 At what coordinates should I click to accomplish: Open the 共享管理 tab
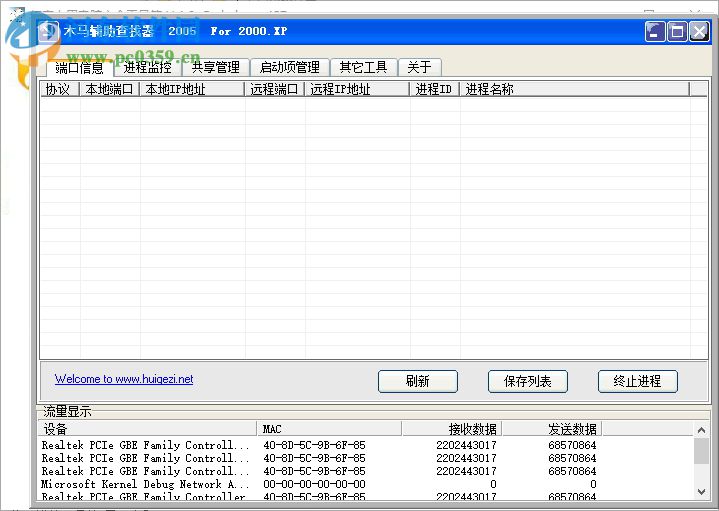pos(216,67)
